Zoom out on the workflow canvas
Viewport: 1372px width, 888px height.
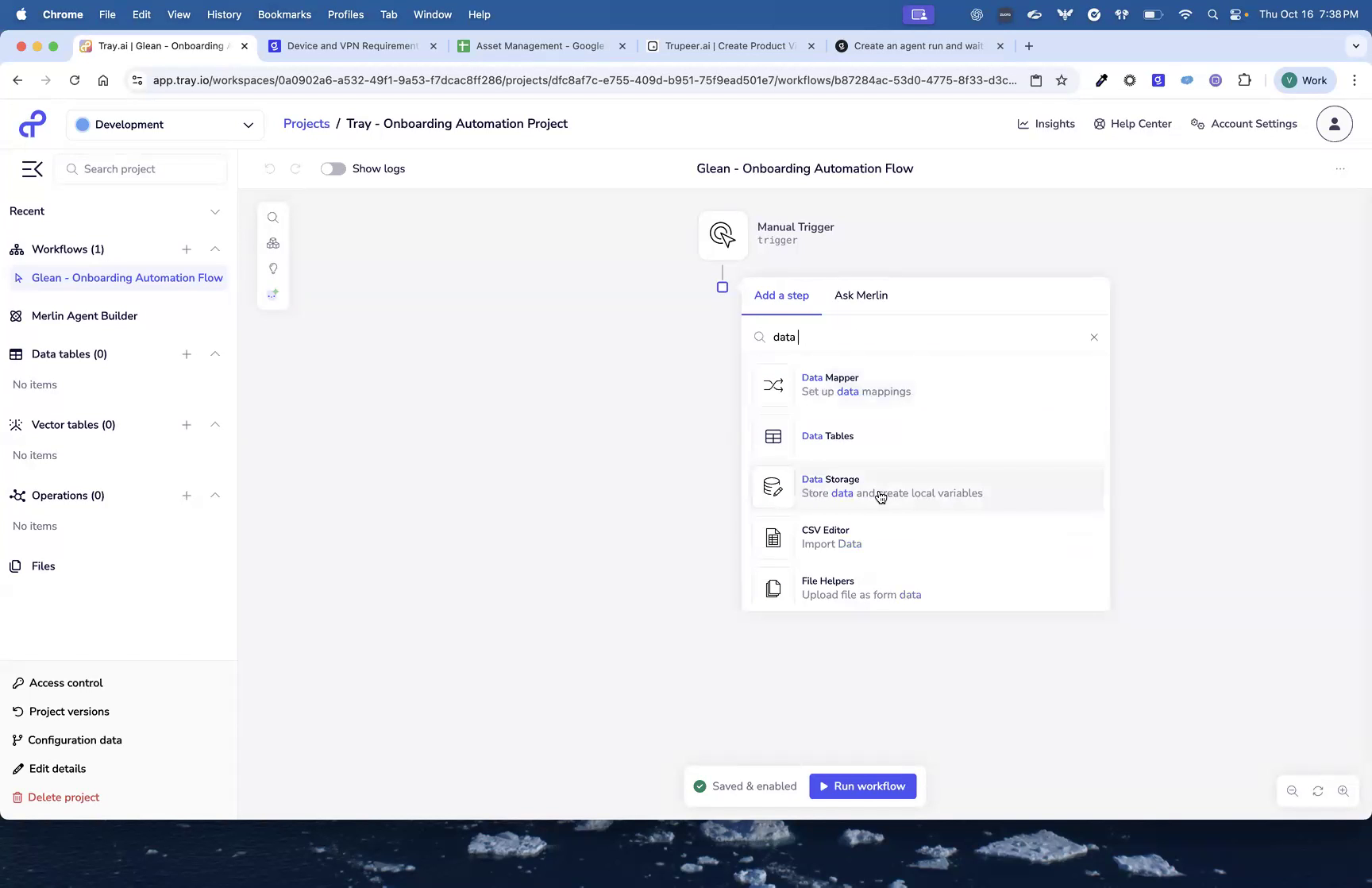point(1292,791)
